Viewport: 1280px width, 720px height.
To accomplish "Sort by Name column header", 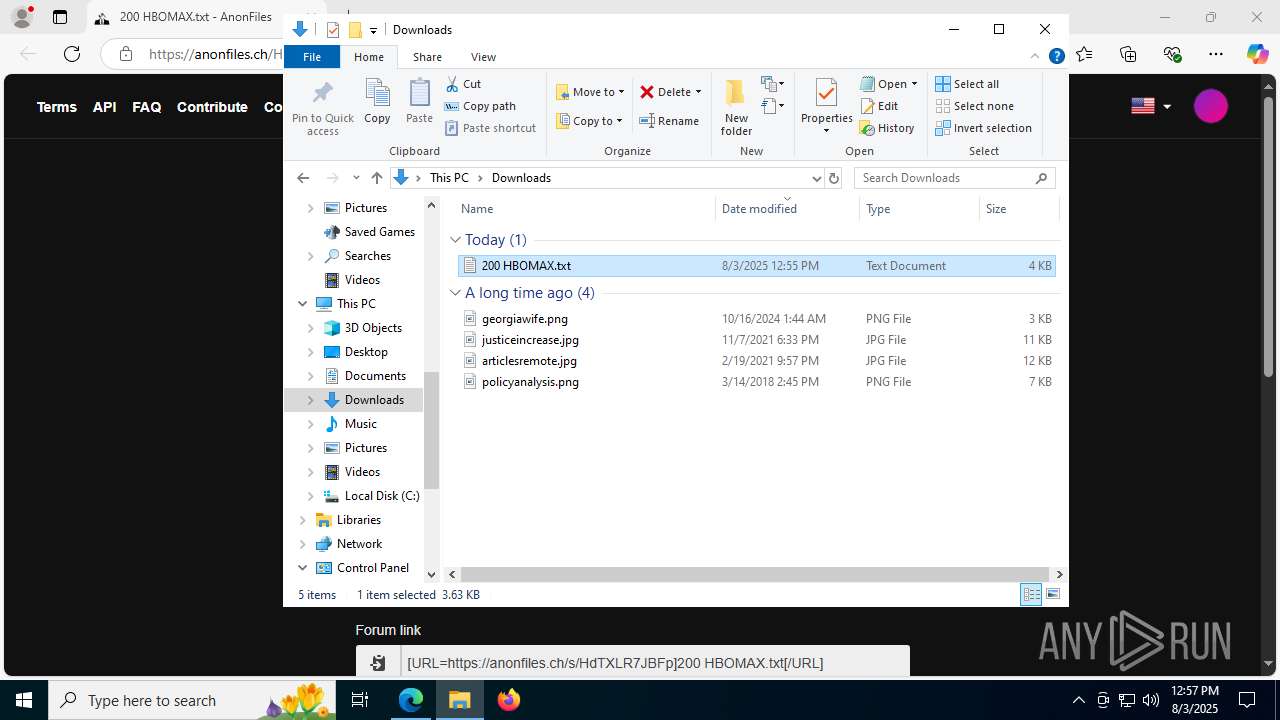I will [586, 209].
